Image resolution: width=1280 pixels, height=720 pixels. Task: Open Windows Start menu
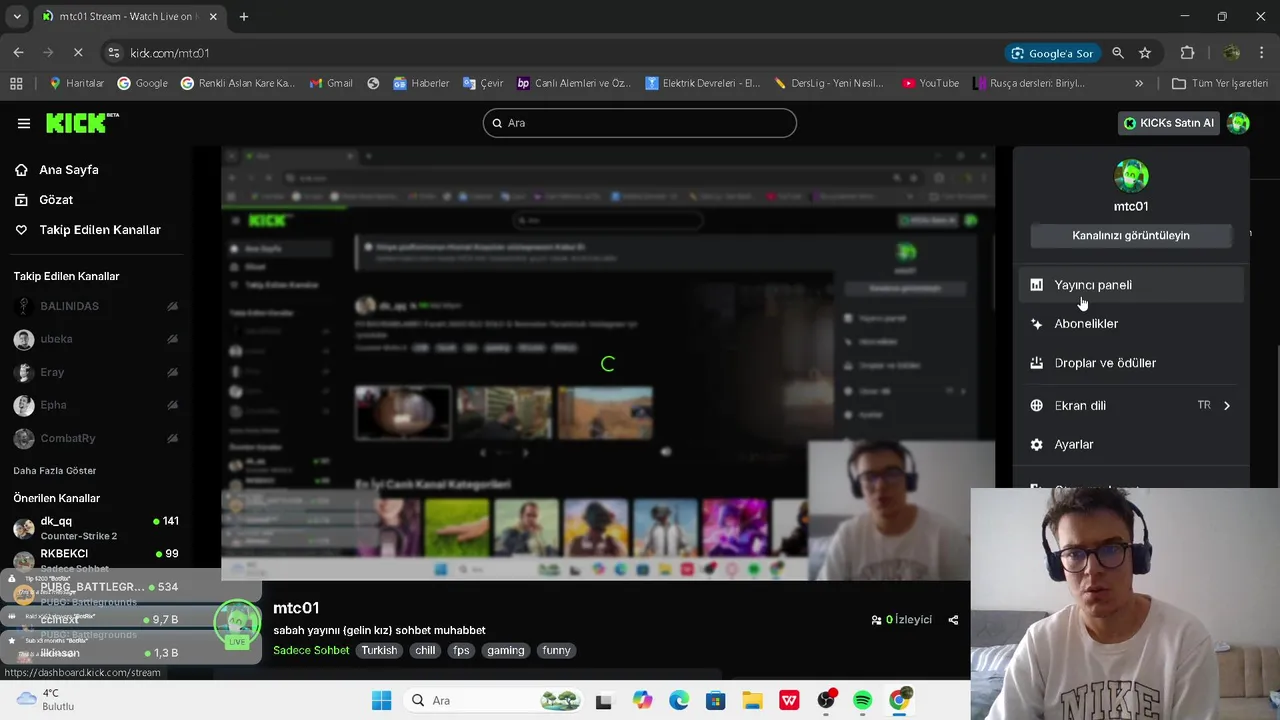(382, 701)
